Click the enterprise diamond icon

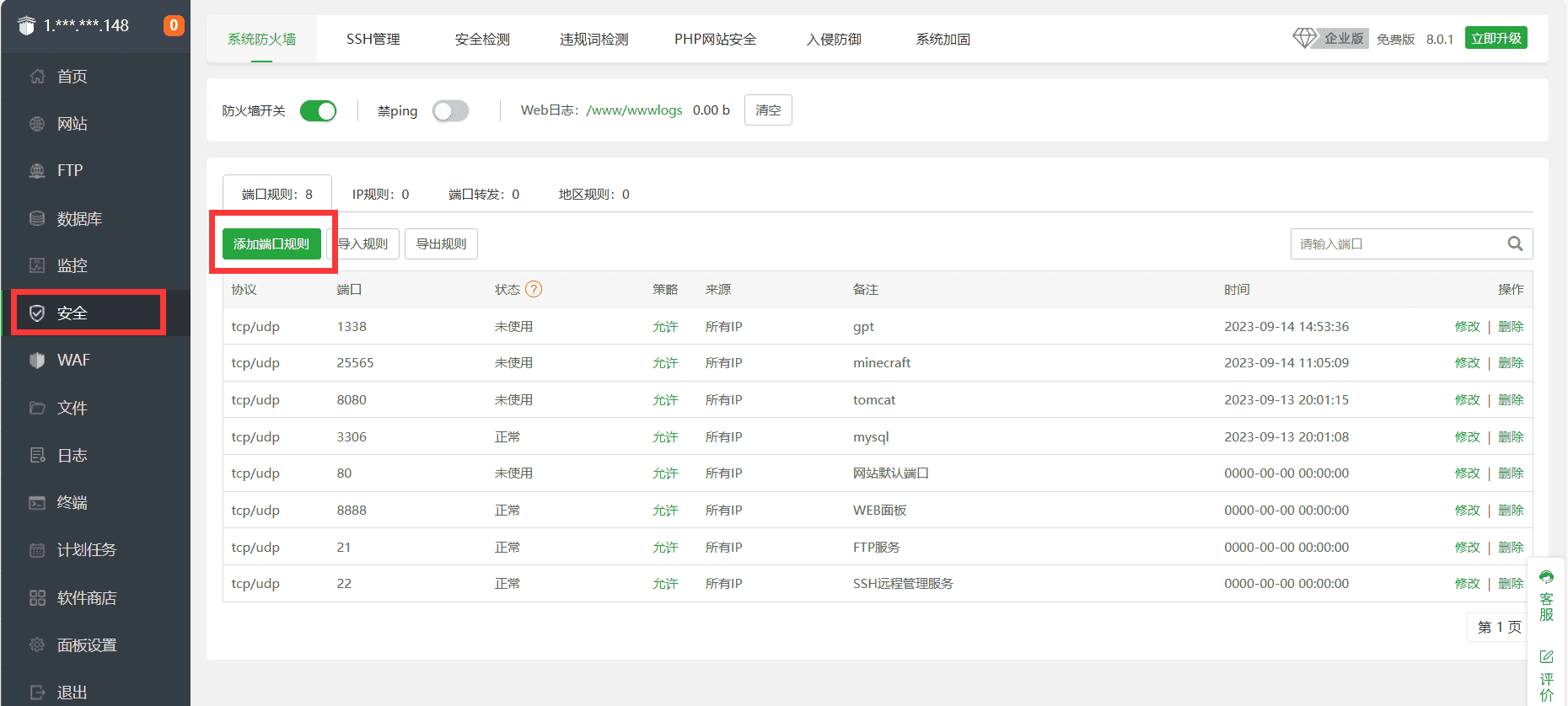coord(1304,38)
